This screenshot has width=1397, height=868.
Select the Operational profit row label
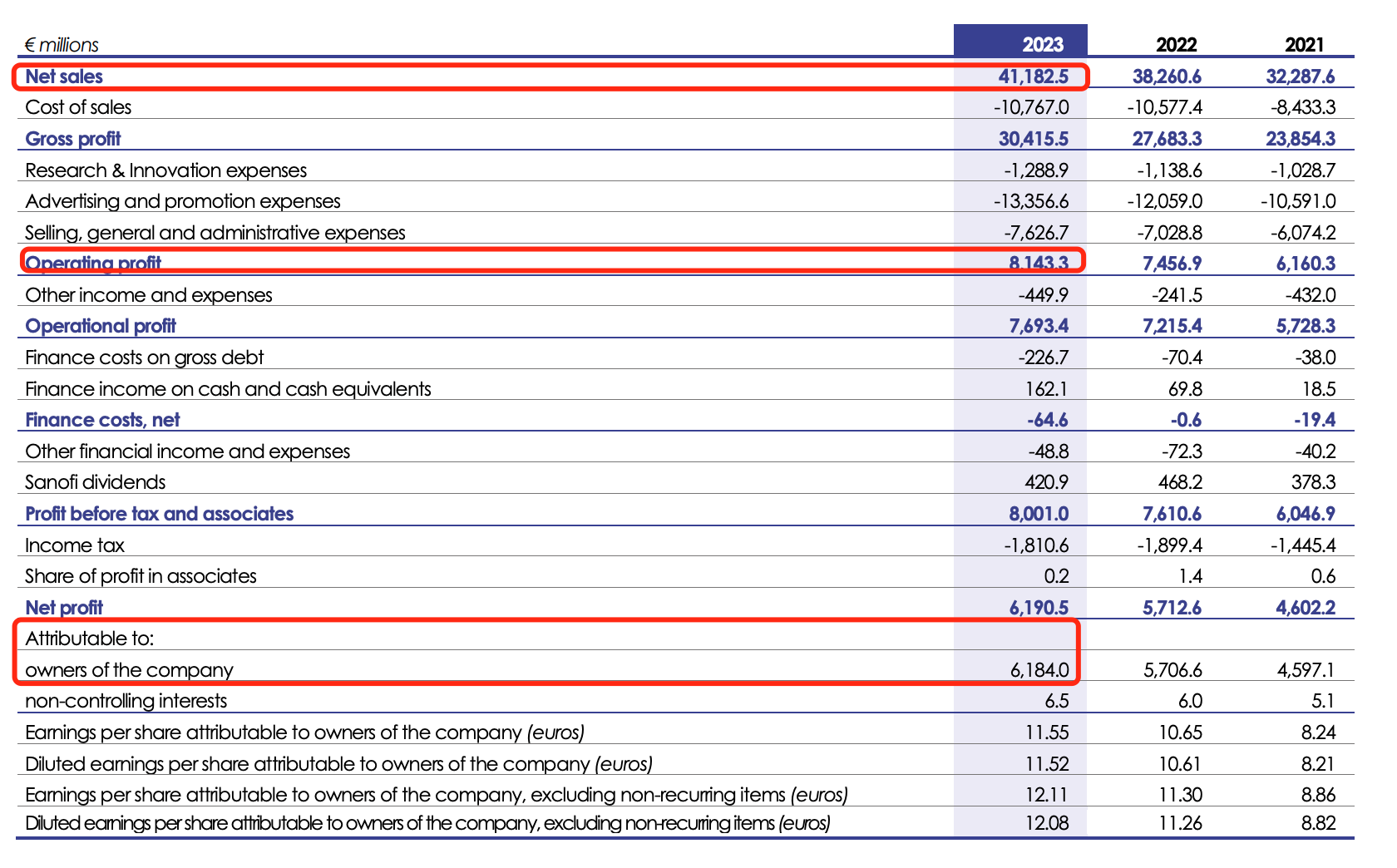pyautogui.click(x=101, y=326)
